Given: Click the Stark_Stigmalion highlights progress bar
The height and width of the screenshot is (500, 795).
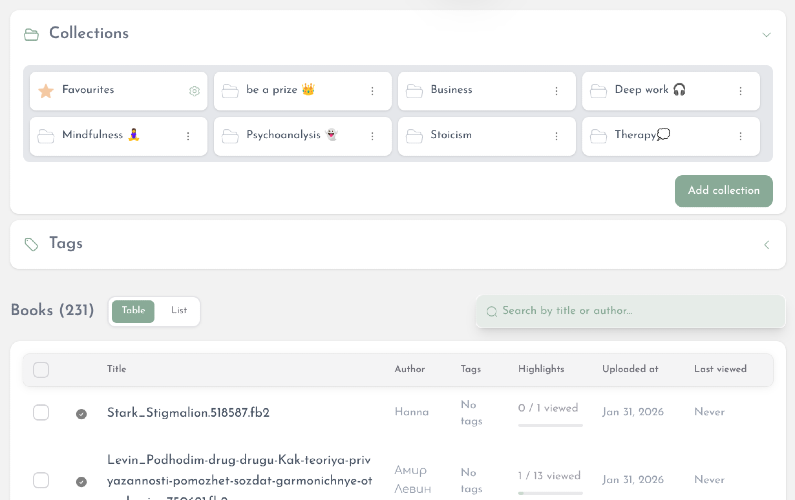Looking at the screenshot, I should click(550, 425).
